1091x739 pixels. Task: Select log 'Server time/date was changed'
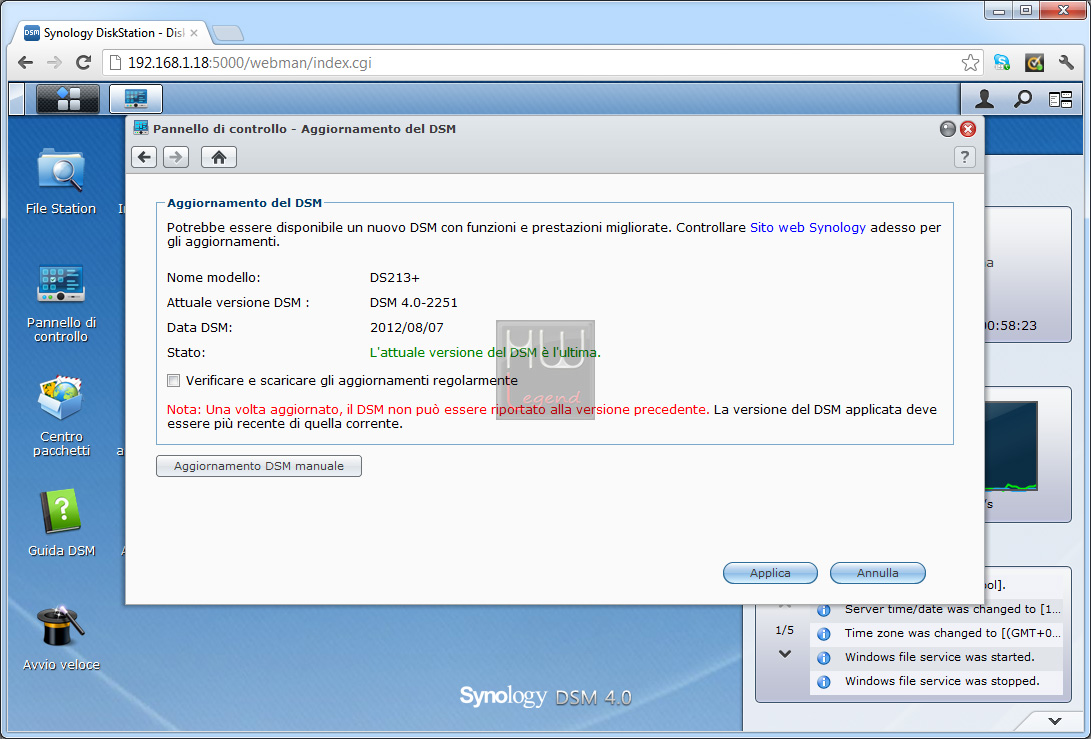pyautogui.click(x=937, y=610)
